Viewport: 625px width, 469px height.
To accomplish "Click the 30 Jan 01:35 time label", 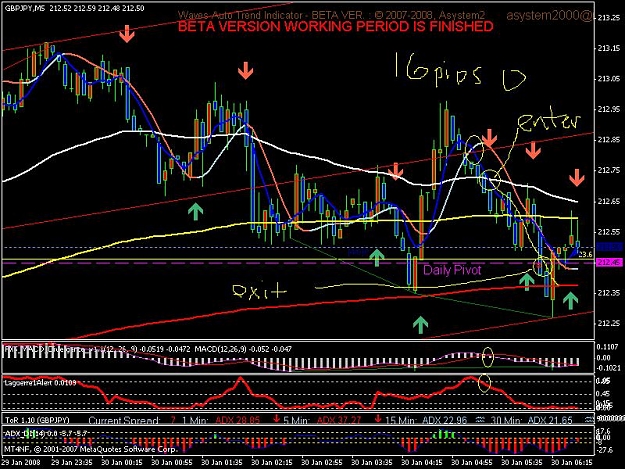I will coord(222,463).
